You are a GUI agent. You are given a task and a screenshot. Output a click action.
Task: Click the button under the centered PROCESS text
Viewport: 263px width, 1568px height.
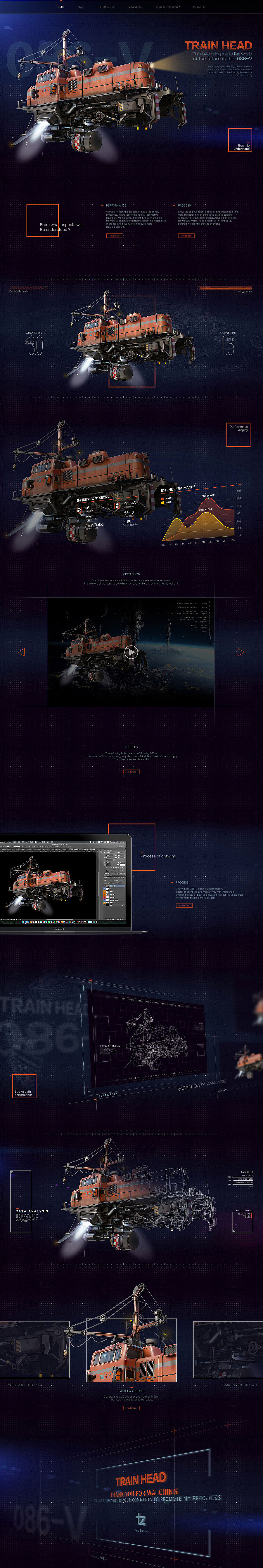(131, 771)
